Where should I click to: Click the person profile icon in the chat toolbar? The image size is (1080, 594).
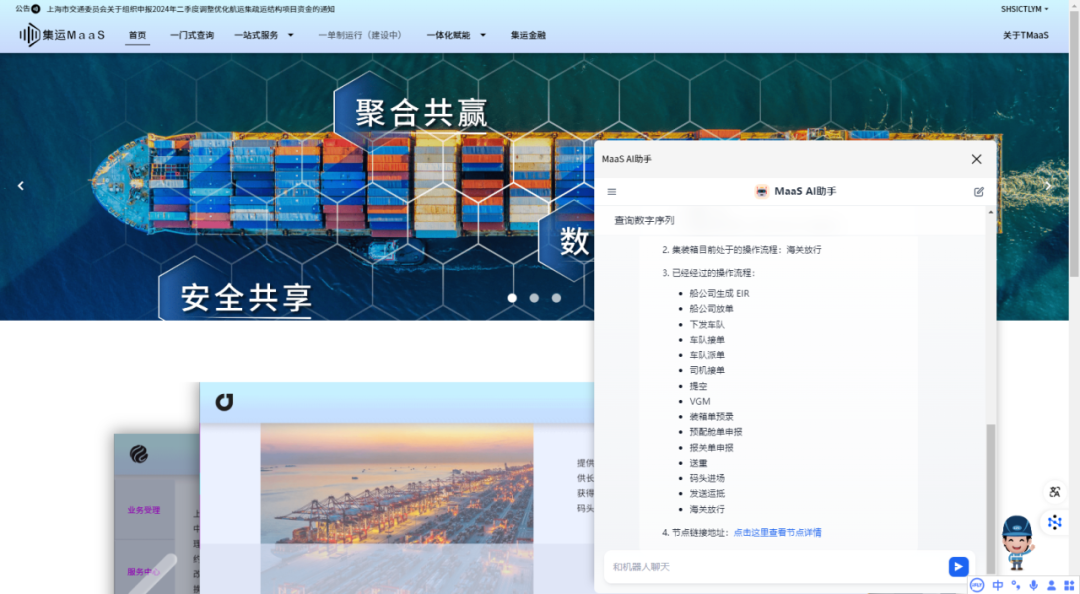(1050, 585)
